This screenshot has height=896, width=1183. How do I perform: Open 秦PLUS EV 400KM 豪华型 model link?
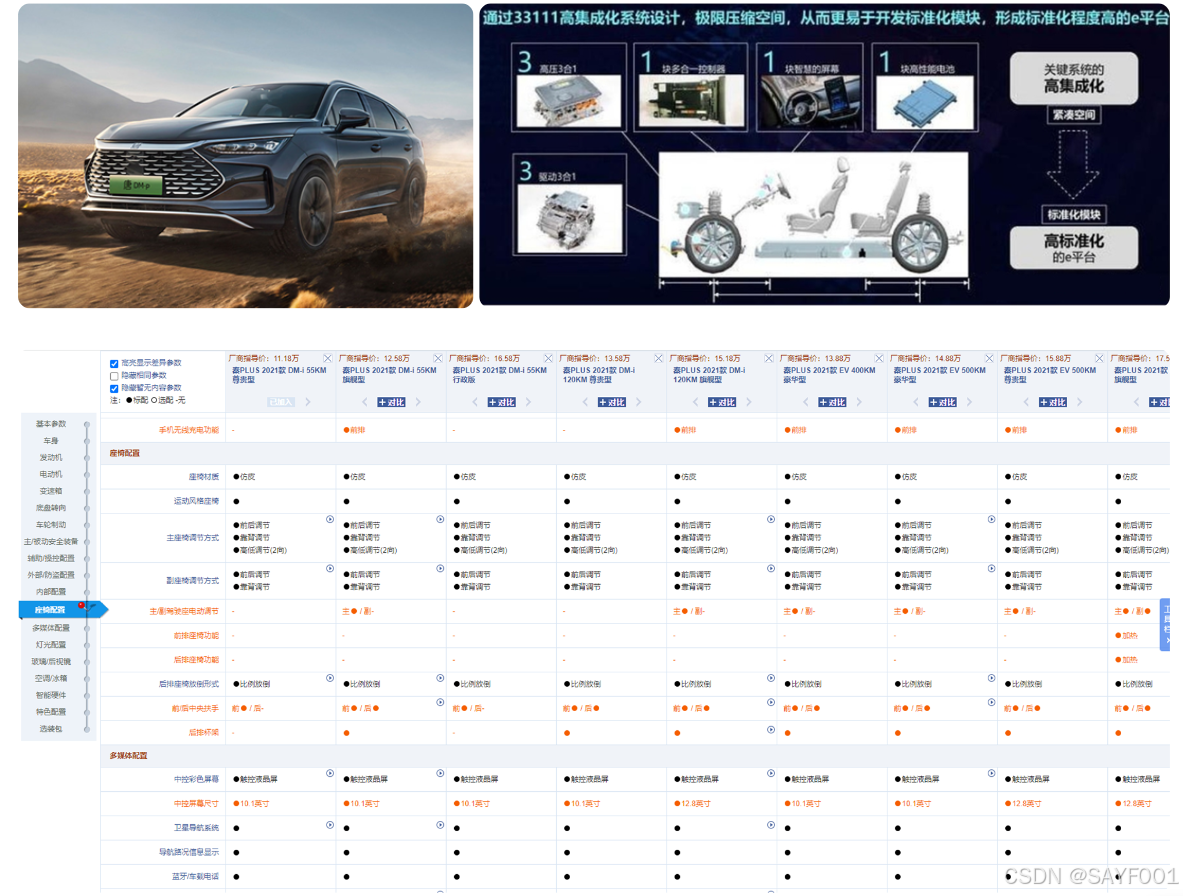tap(829, 375)
